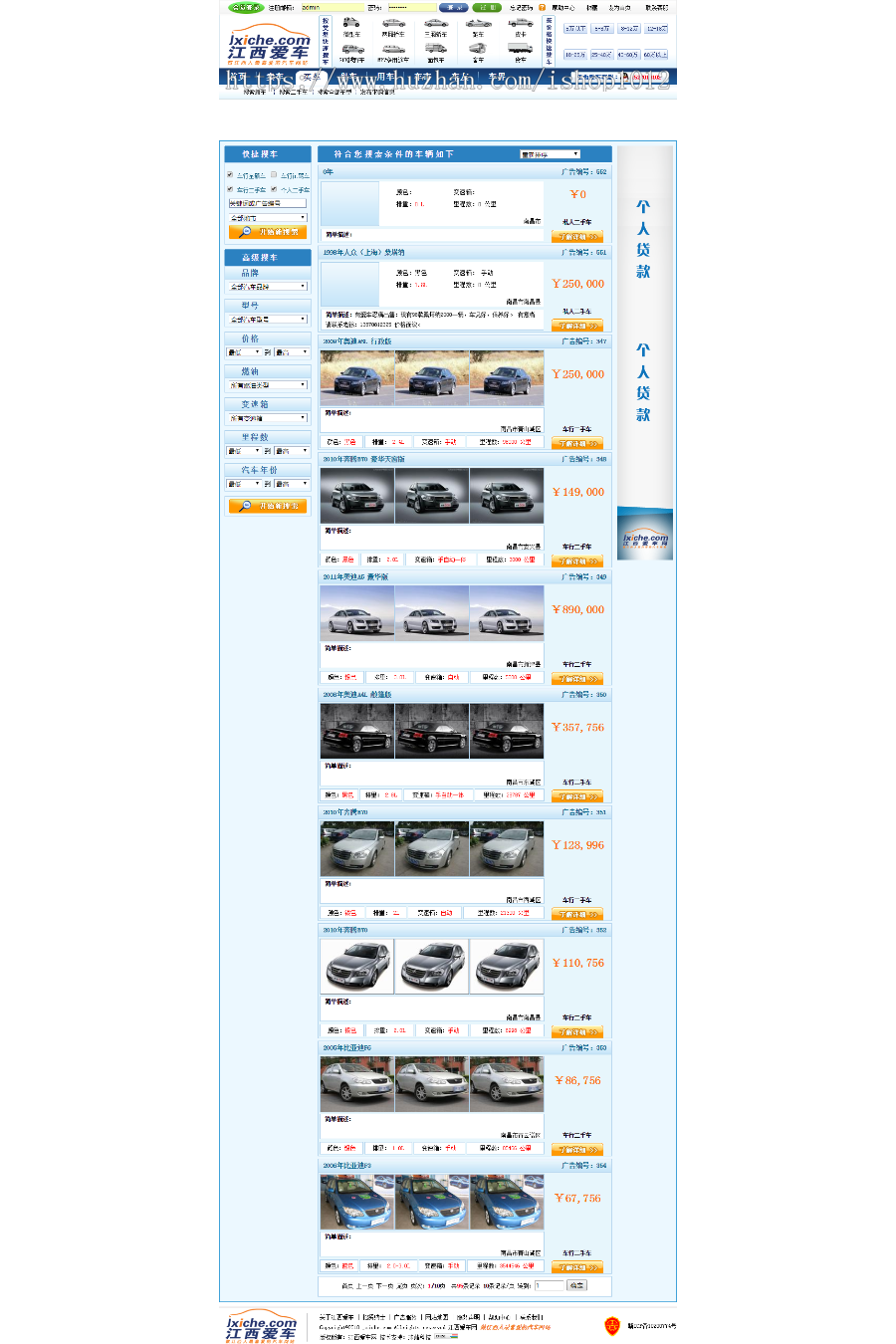
Task: Open the 1998年大众桑塔纳 listing title
Action: coord(363,252)
